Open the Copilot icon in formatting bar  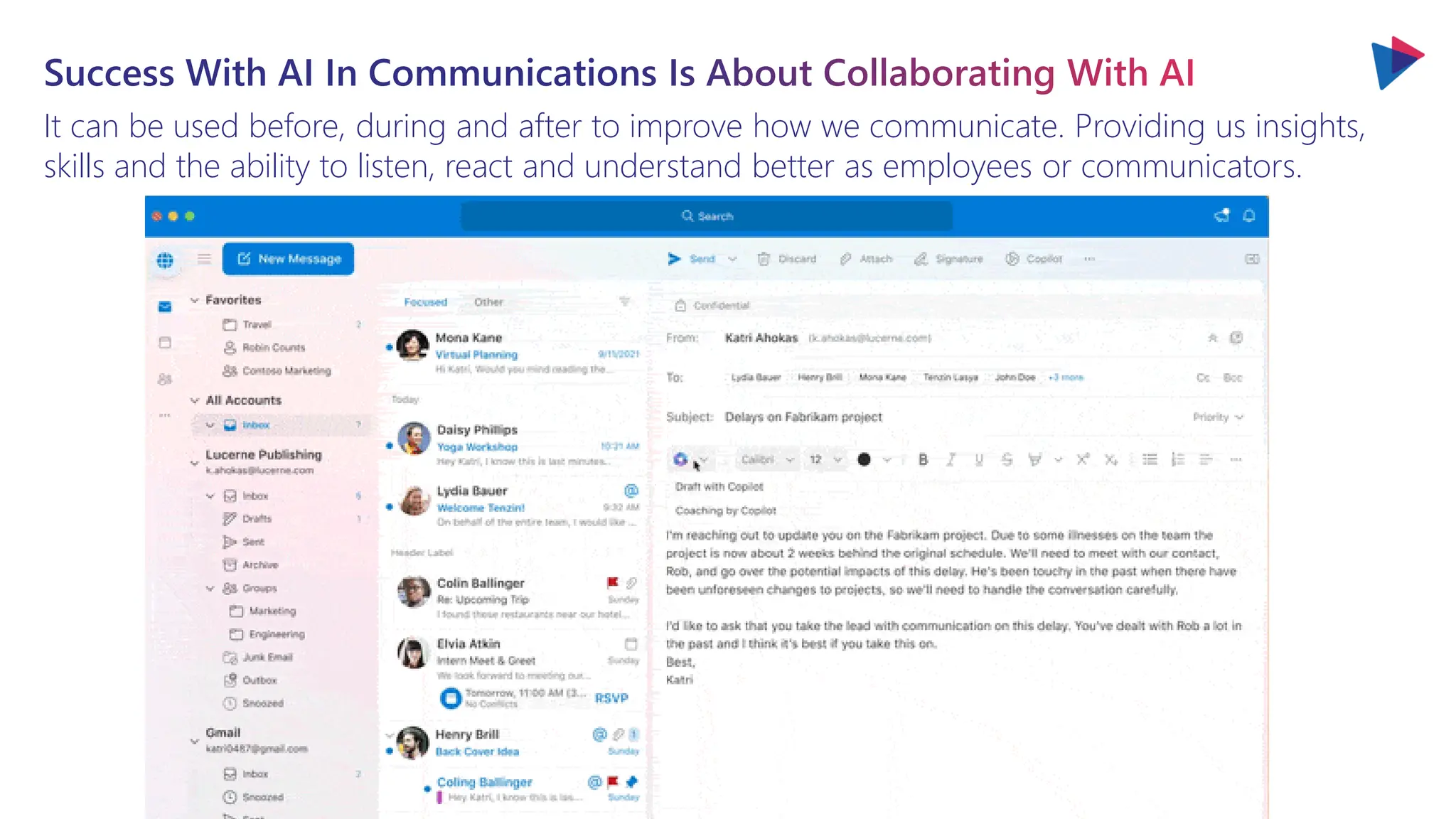pyautogui.click(x=680, y=459)
